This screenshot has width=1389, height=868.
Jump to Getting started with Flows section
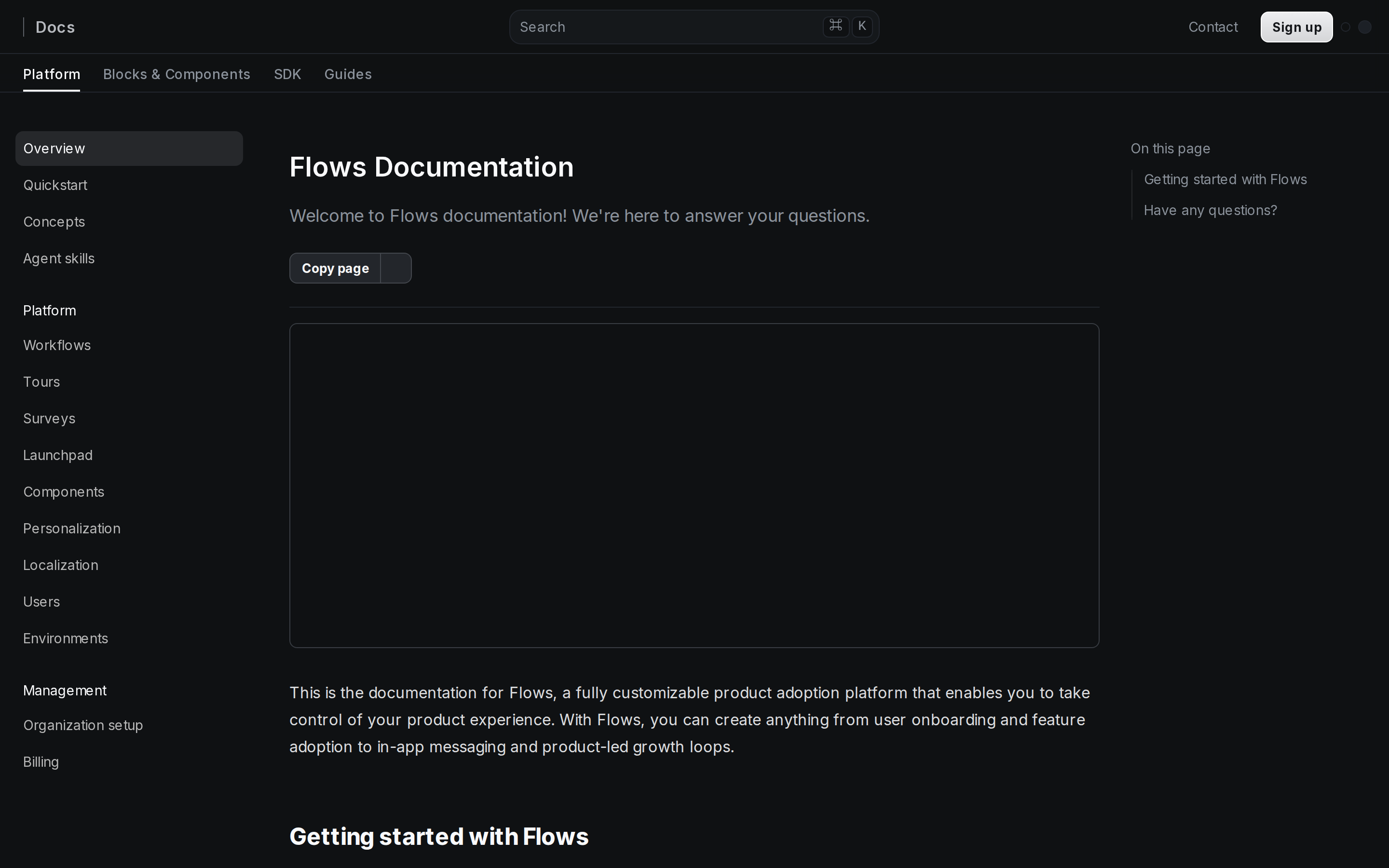pos(1225,179)
